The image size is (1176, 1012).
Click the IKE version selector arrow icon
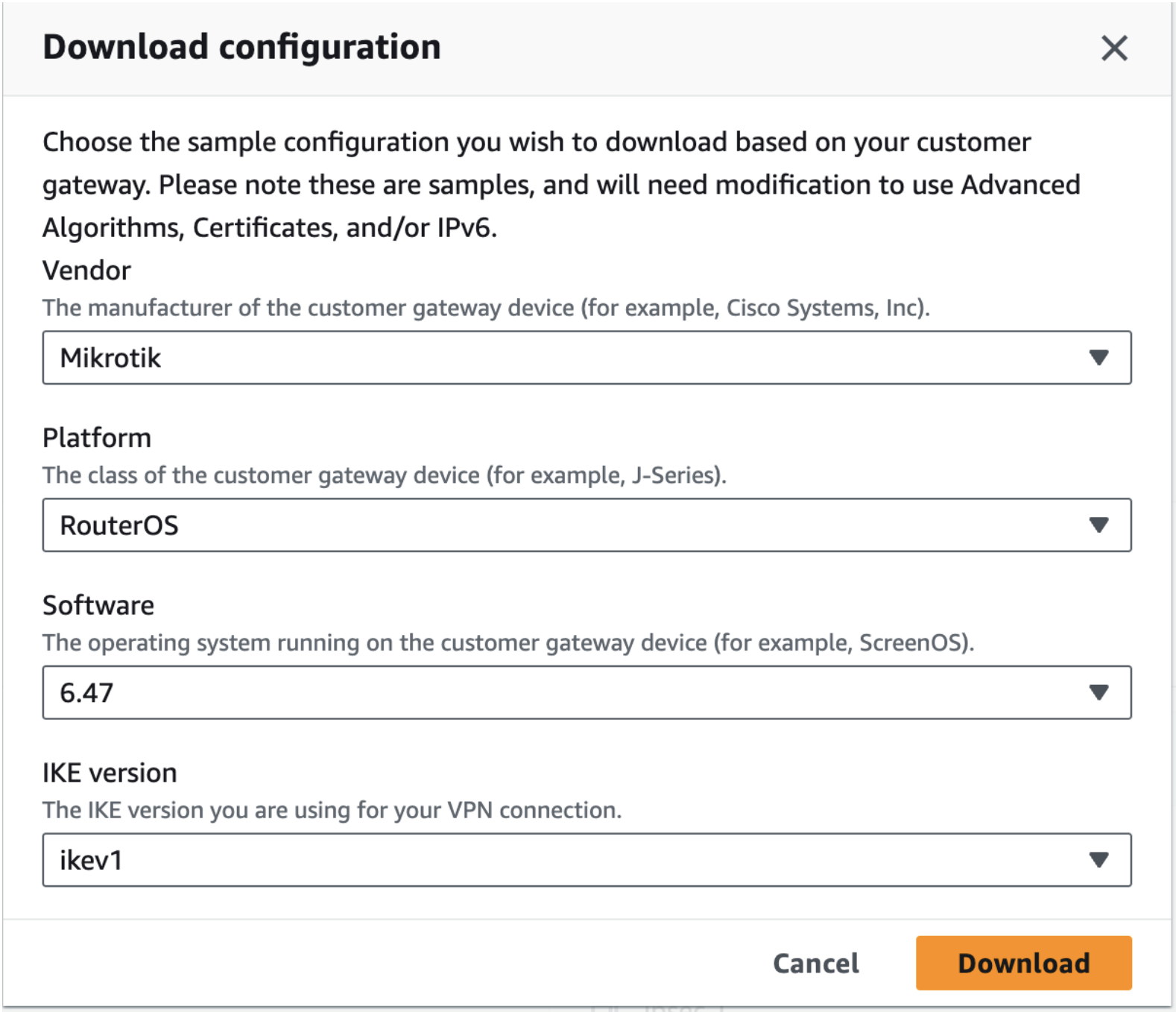[1098, 860]
